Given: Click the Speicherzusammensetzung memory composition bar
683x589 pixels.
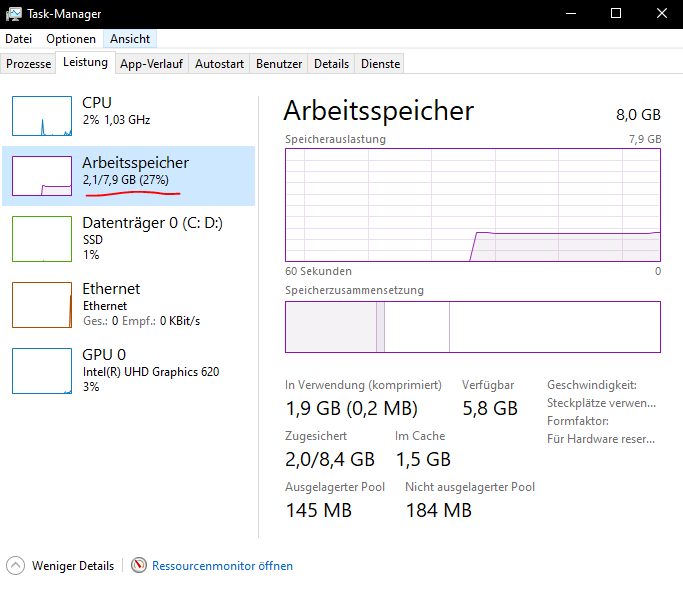Looking at the screenshot, I should point(472,327).
